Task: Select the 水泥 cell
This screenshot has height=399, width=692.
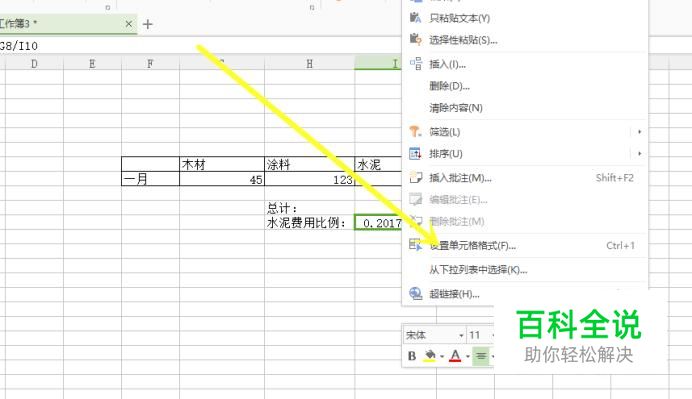Action: click(378, 164)
